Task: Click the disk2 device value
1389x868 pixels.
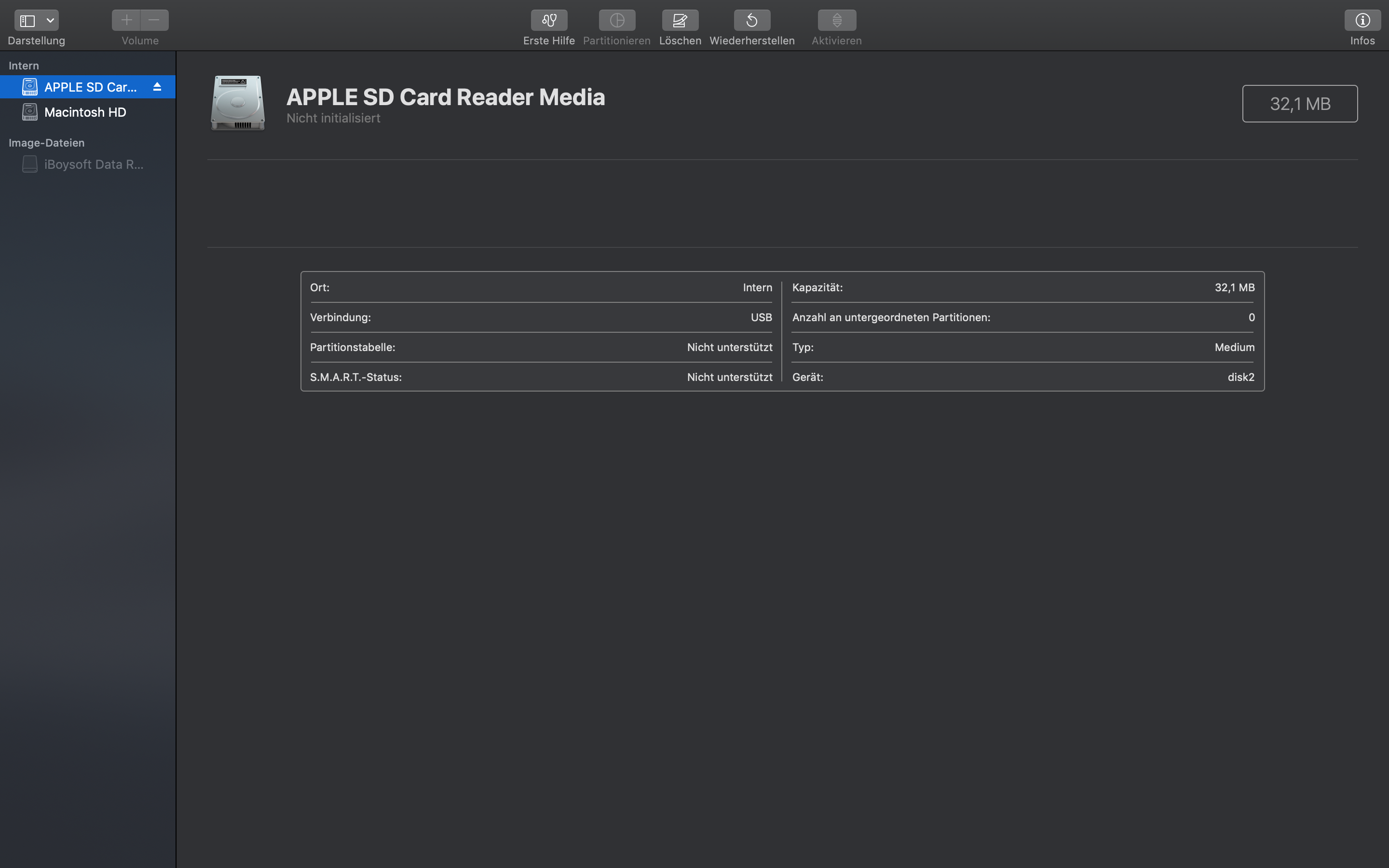Action: point(1240,377)
